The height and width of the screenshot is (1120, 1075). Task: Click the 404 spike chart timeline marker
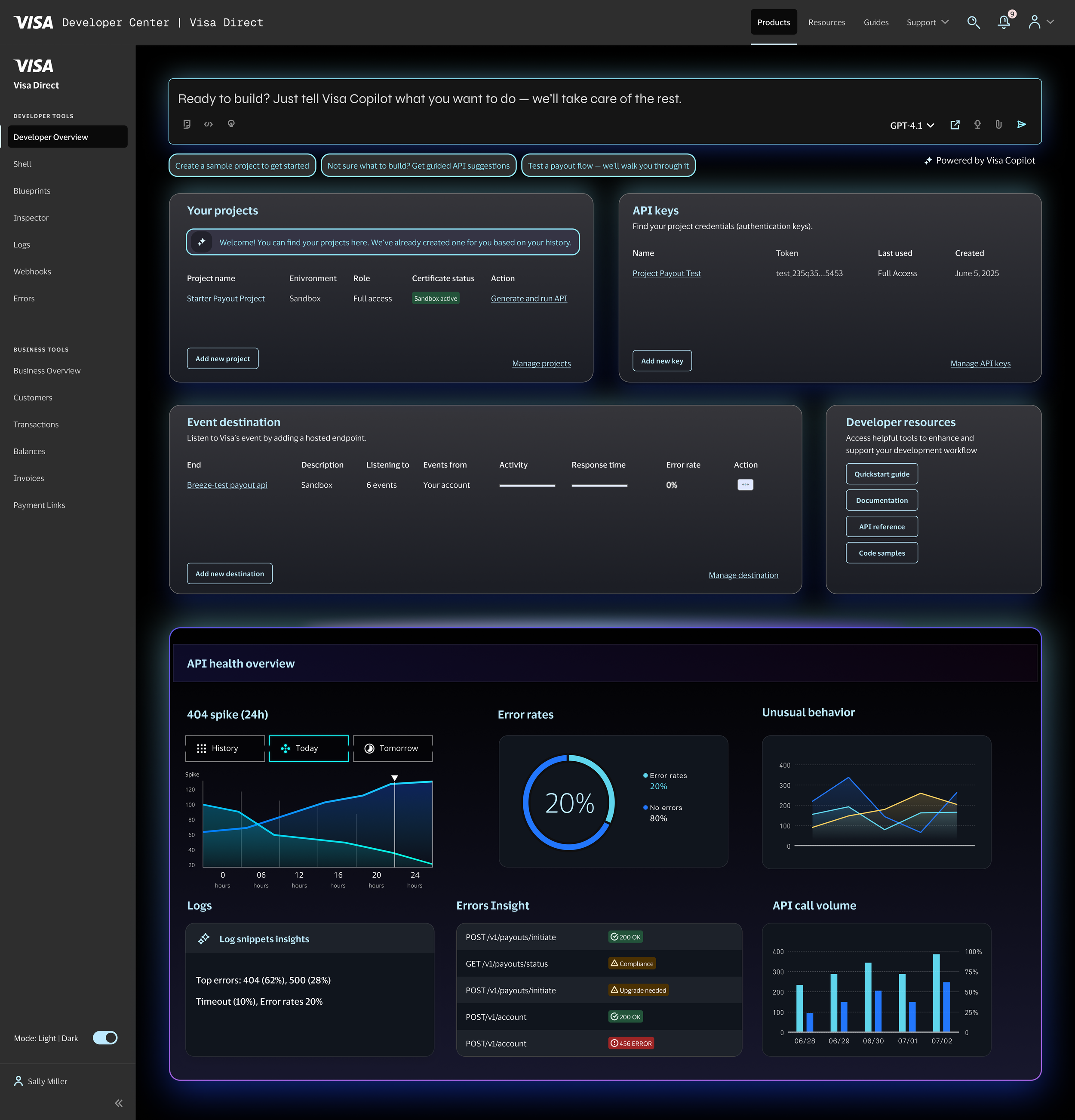395,778
